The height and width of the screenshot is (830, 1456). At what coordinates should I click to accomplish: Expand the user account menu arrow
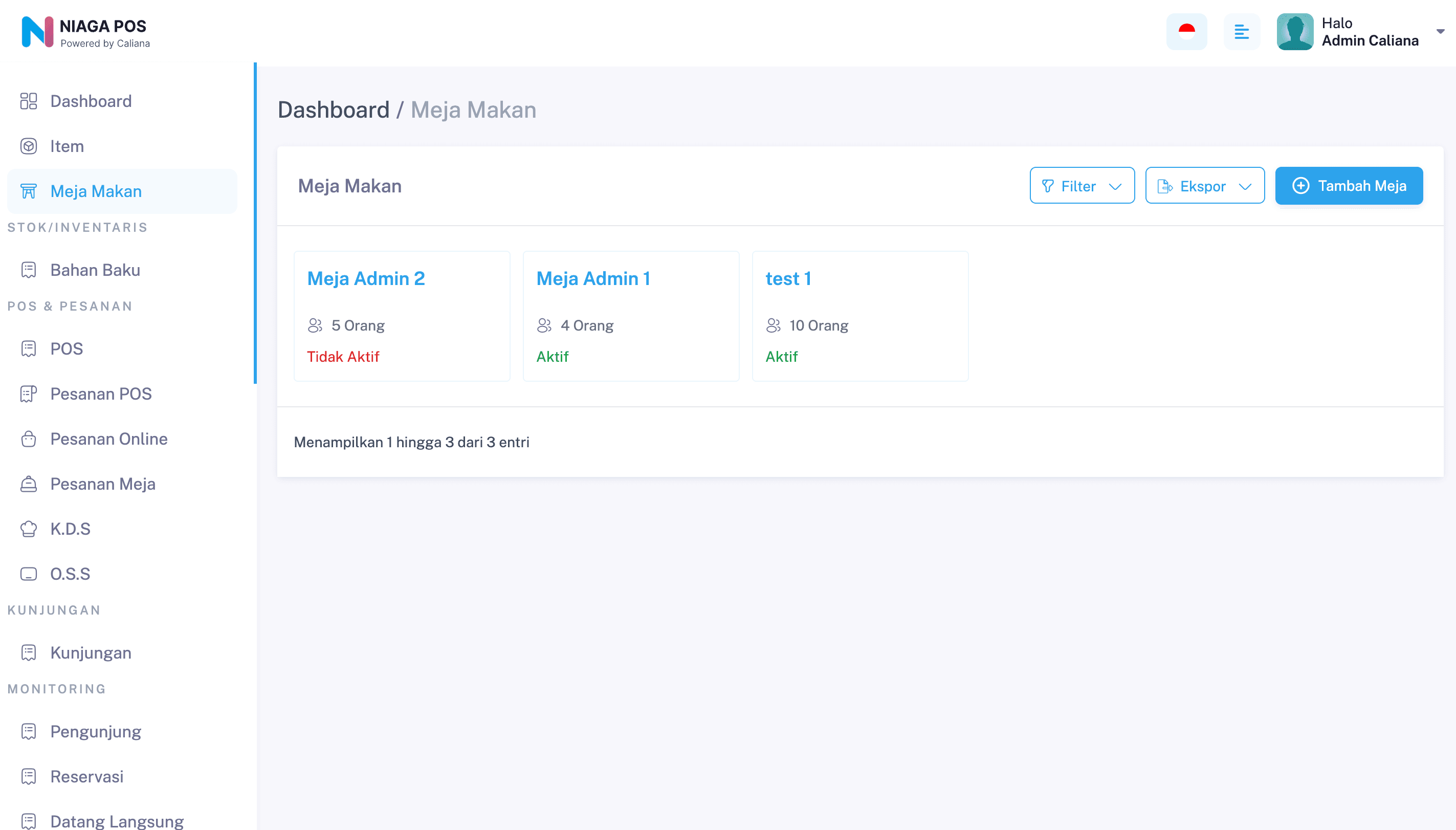click(1440, 31)
